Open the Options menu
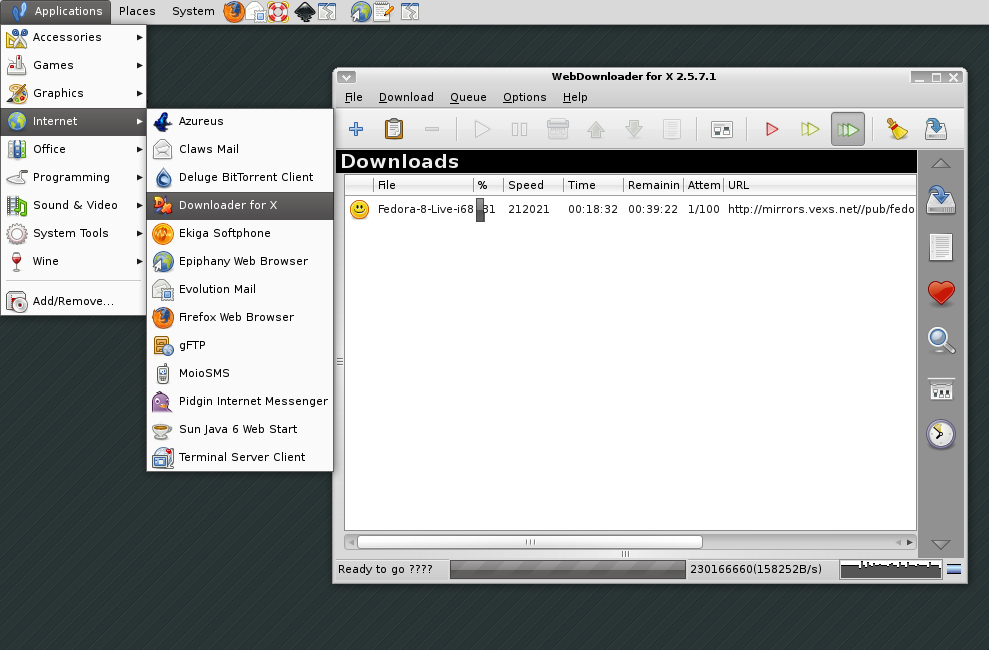The width and height of the screenshot is (989, 650). [524, 97]
